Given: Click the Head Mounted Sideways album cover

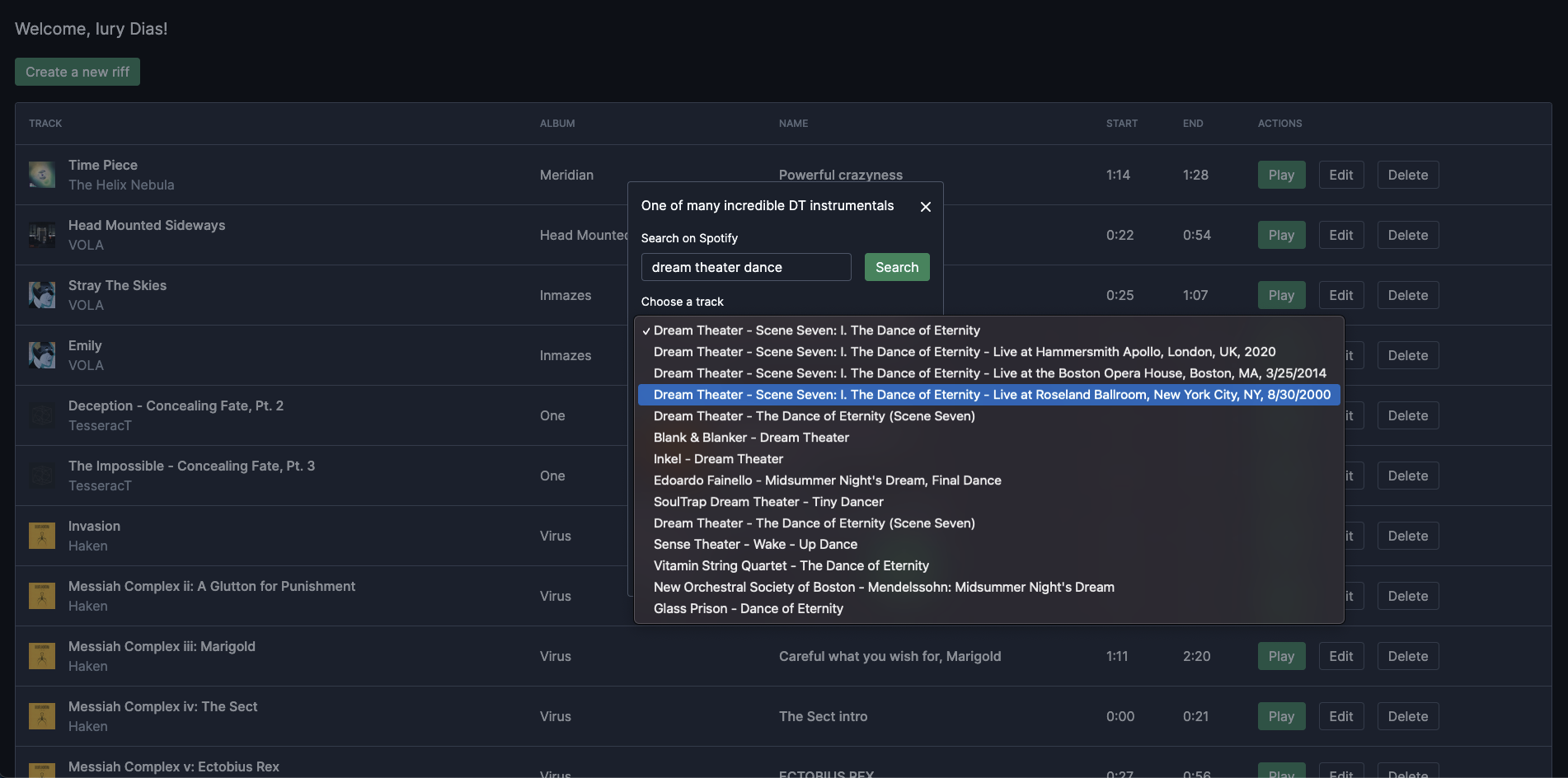Looking at the screenshot, I should pyautogui.click(x=42, y=235).
